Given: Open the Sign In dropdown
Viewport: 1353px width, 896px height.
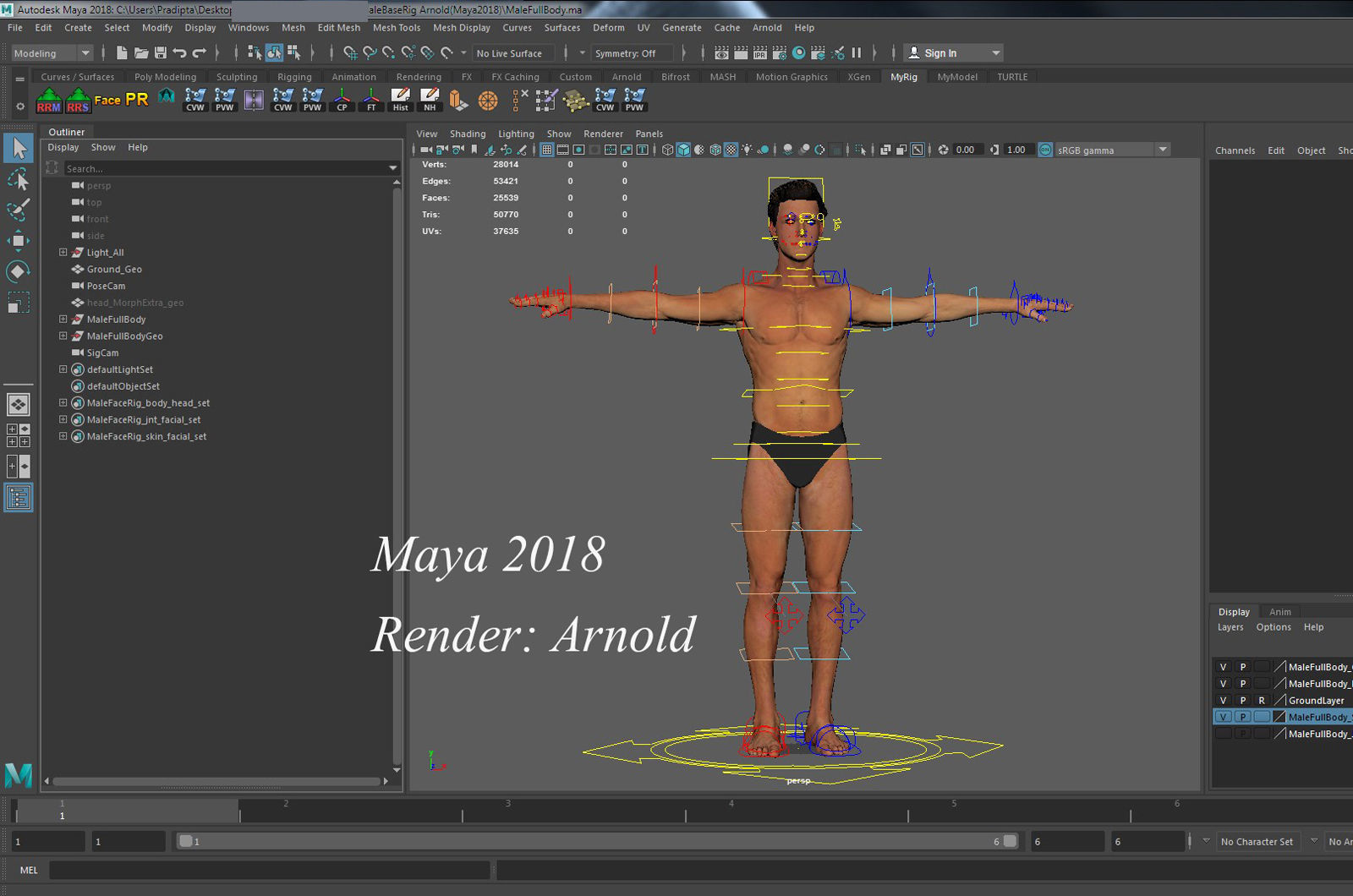Looking at the screenshot, I should pyautogui.click(x=953, y=53).
